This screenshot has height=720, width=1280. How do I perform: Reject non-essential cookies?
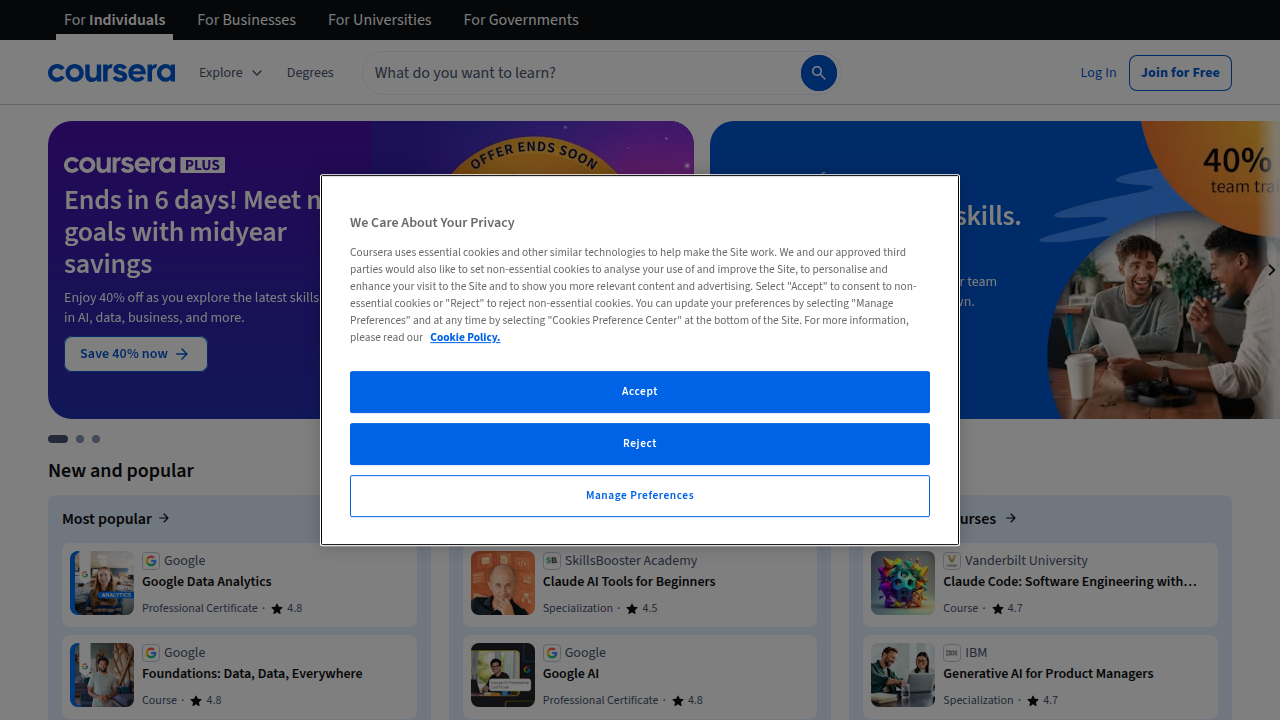pos(640,444)
